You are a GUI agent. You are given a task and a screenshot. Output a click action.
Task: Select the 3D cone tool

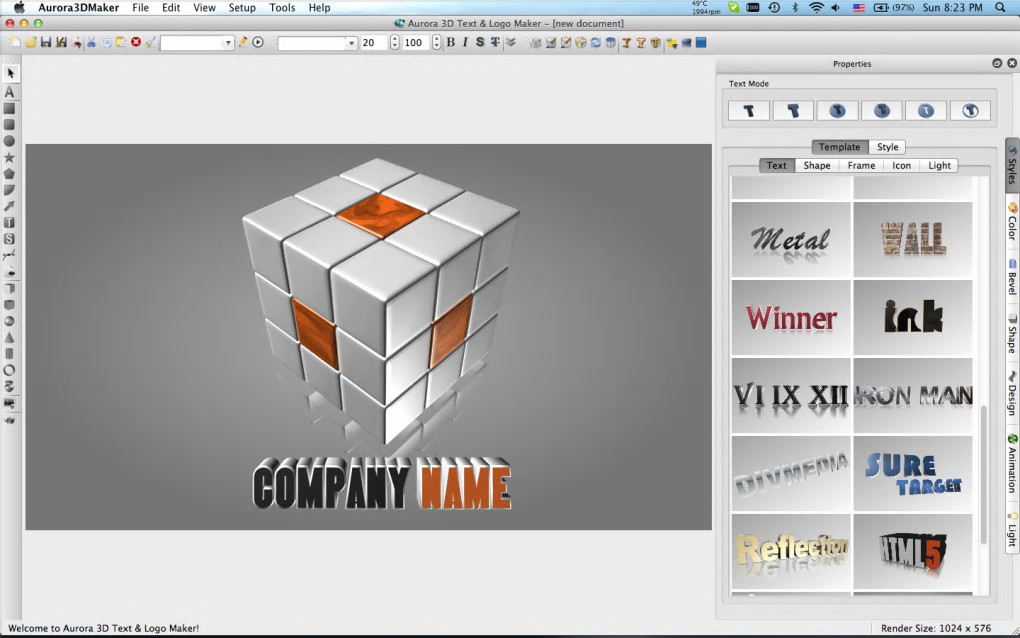[10, 338]
